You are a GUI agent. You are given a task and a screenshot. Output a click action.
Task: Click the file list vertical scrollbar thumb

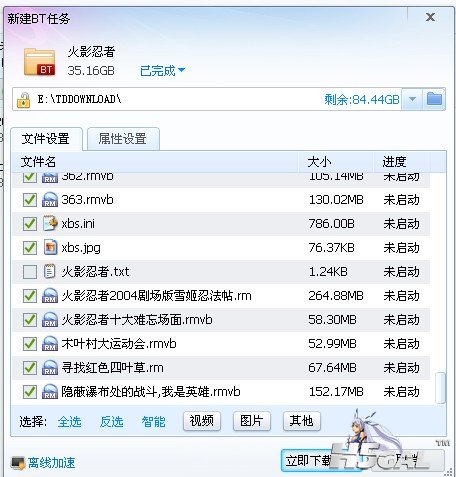pyautogui.click(x=440, y=388)
